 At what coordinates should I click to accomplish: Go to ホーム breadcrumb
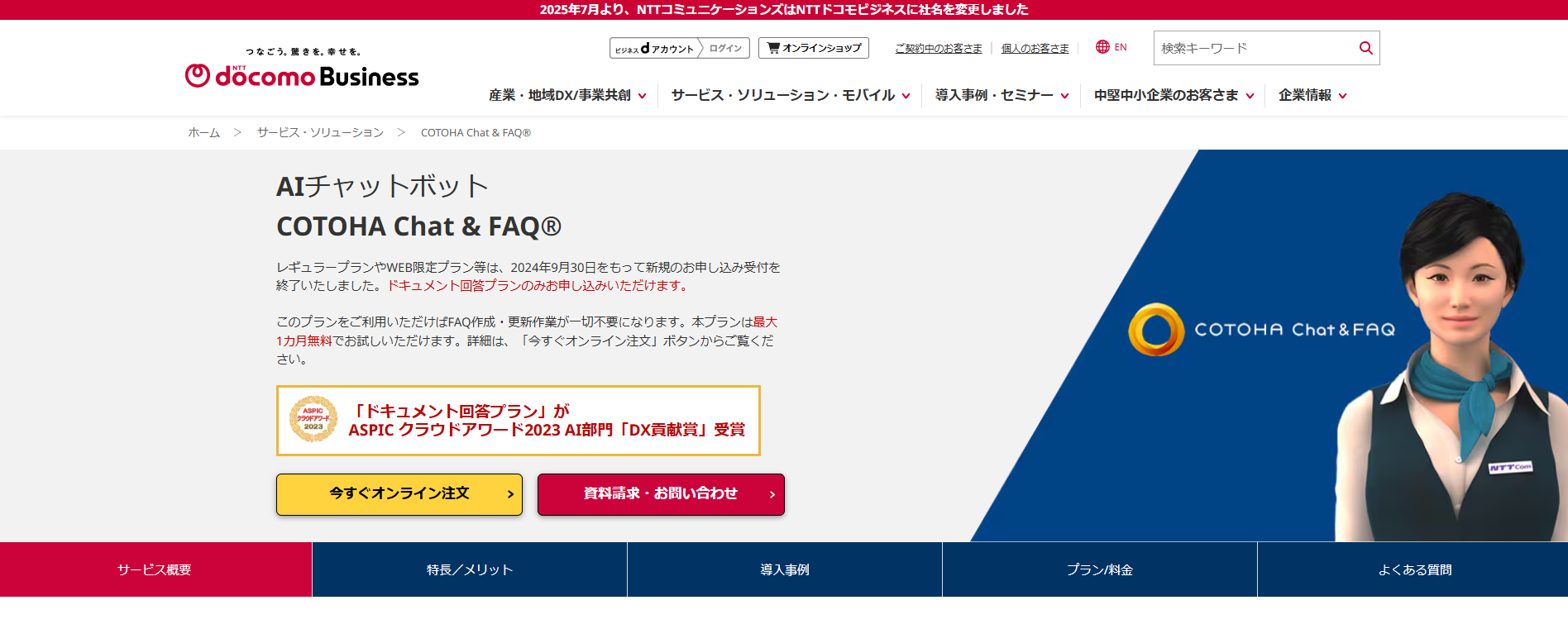(x=203, y=132)
